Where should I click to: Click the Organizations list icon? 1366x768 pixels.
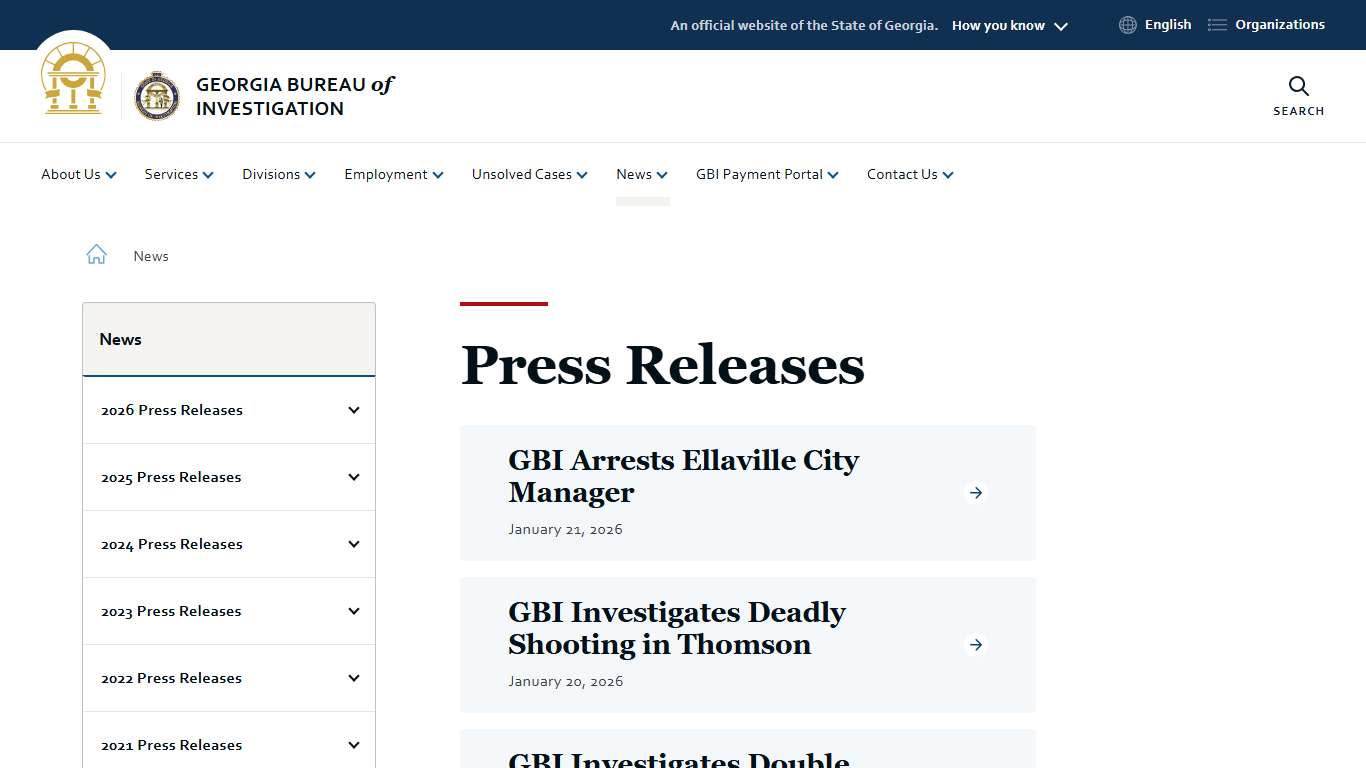coord(1216,24)
